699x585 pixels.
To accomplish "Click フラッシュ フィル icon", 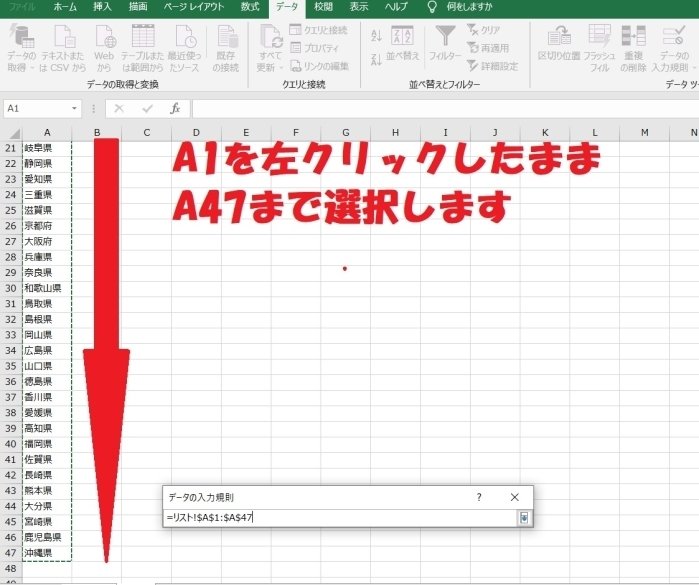I will click(x=599, y=37).
